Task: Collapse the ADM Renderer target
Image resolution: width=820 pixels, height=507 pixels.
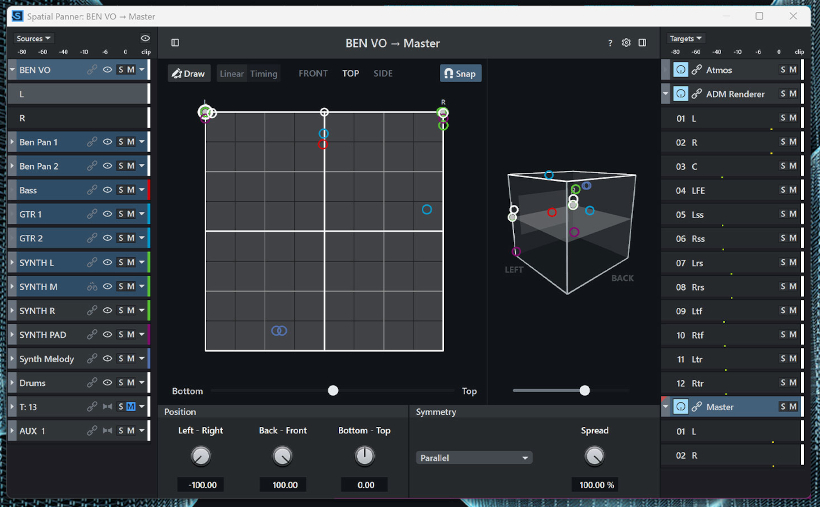Action: click(x=665, y=94)
